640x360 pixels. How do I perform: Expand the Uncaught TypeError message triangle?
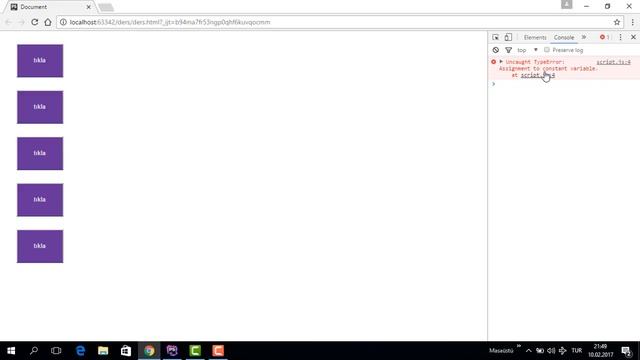[501, 62]
